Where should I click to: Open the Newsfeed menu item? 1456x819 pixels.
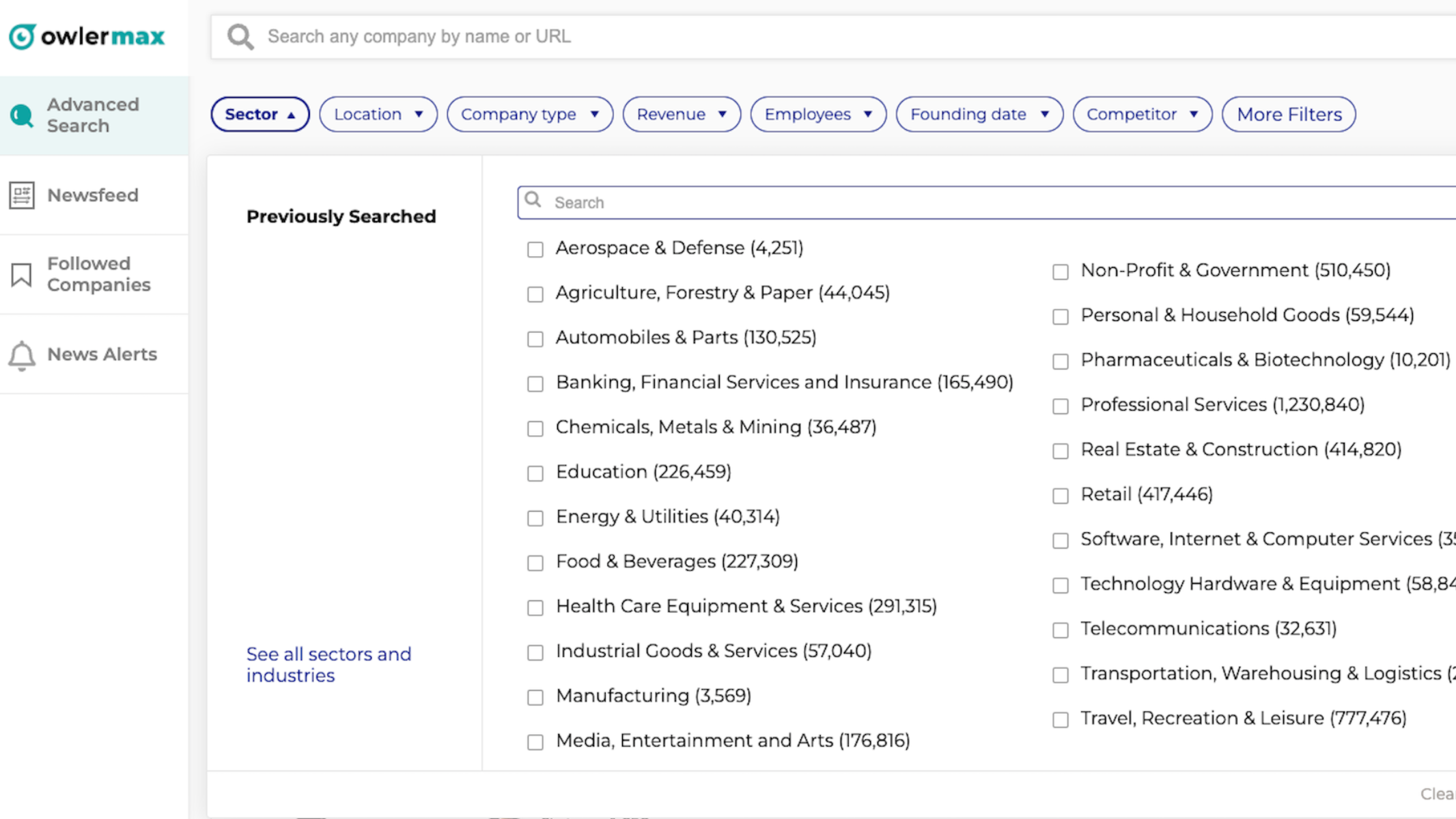(x=93, y=195)
